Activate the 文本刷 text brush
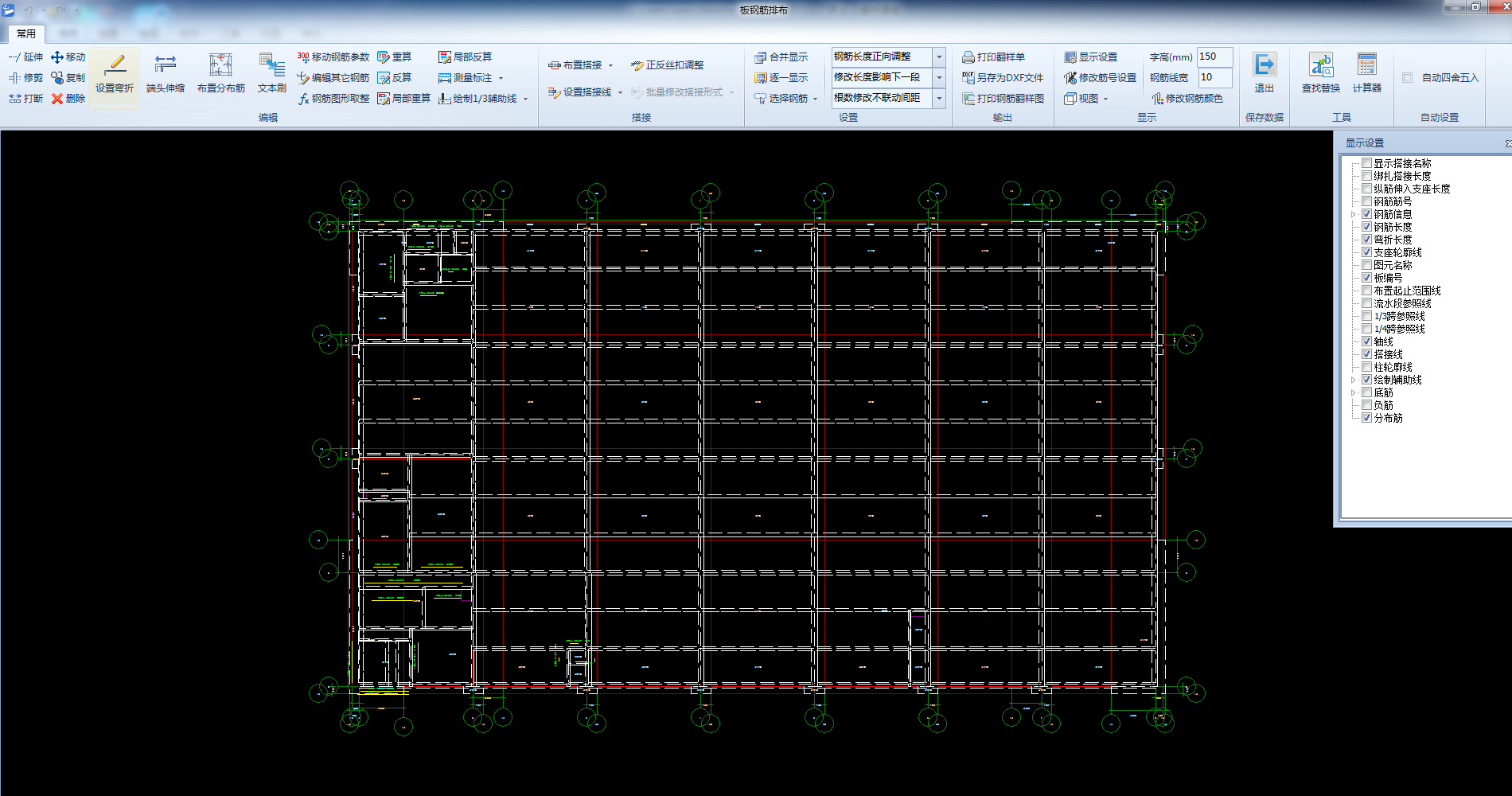 [x=271, y=73]
